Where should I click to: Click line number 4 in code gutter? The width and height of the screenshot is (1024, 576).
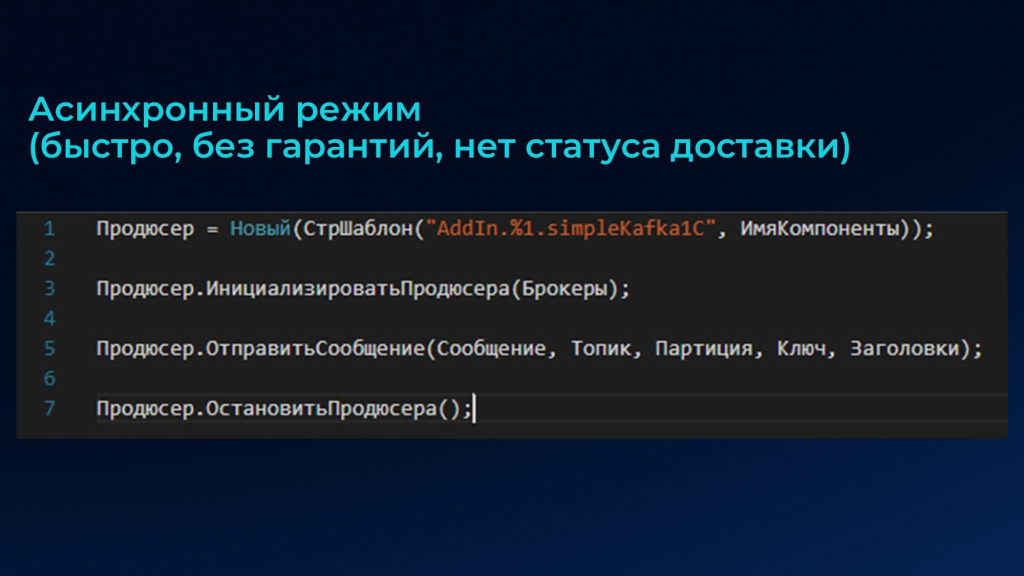point(49,319)
